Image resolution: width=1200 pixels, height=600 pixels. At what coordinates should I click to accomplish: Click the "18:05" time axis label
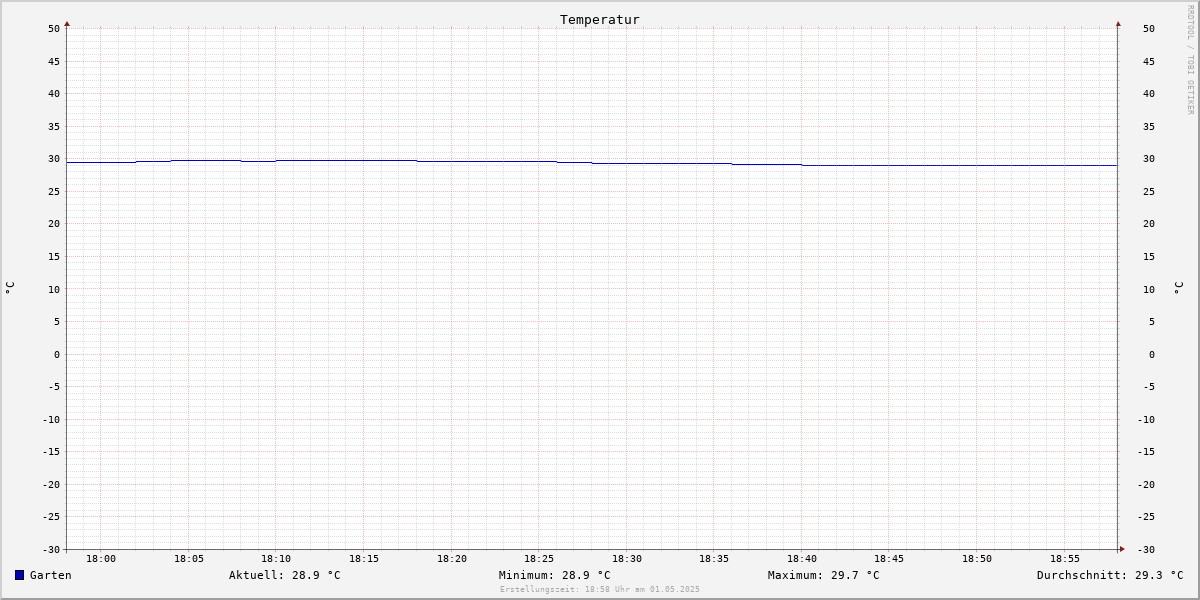pyautogui.click(x=189, y=558)
